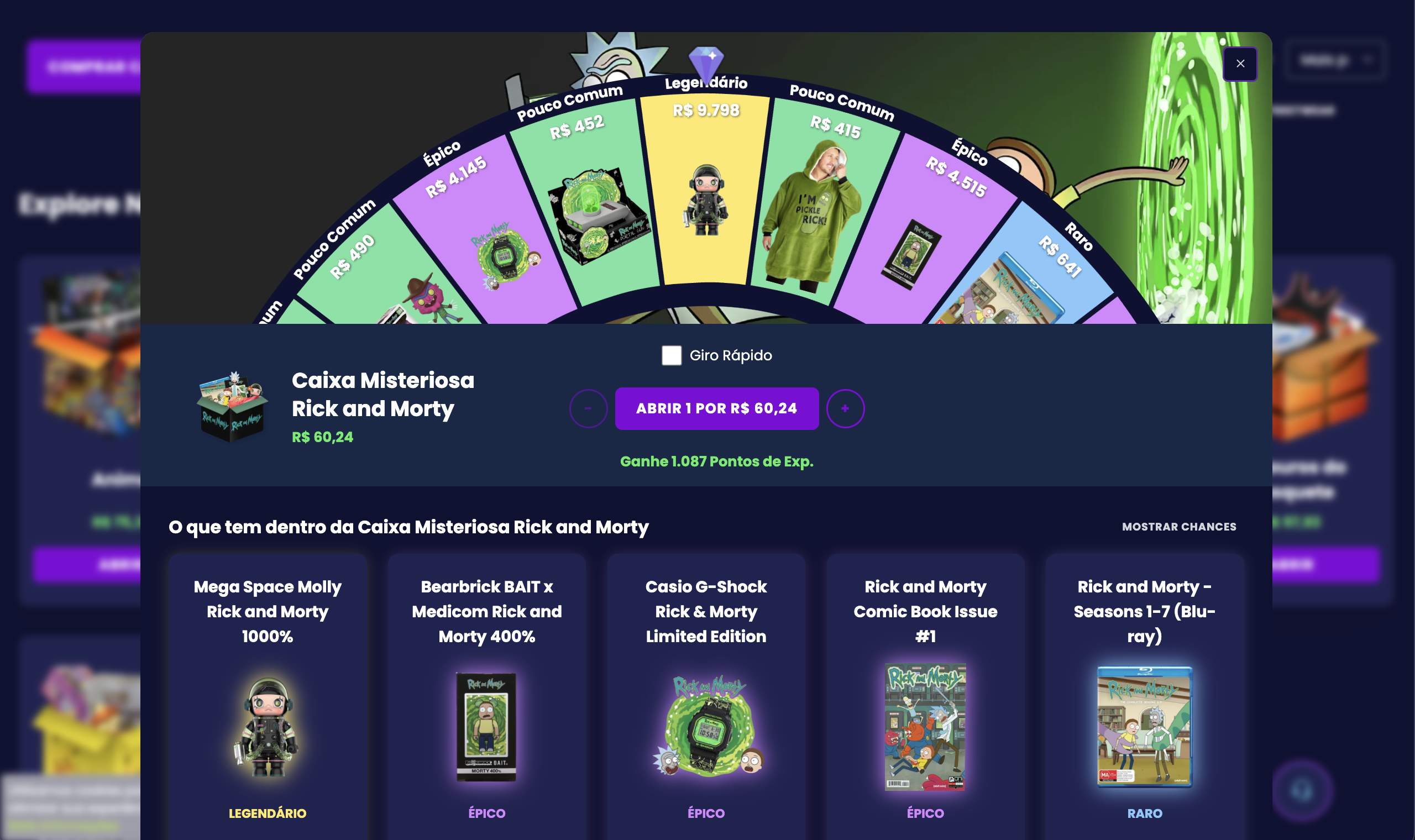Open the Comic Book Issue #1 cover
Image resolution: width=1415 pixels, height=840 pixels.
(x=925, y=727)
